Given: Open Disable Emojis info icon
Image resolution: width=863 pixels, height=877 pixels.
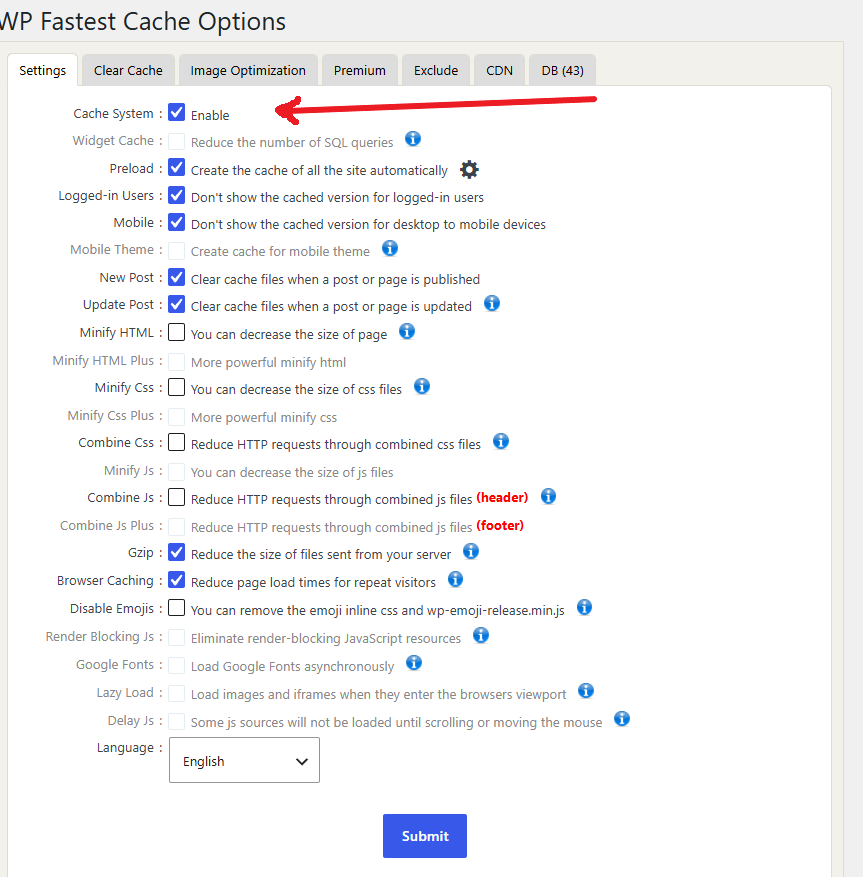Looking at the screenshot, I should pyautogui.click(x=584, y=607).
